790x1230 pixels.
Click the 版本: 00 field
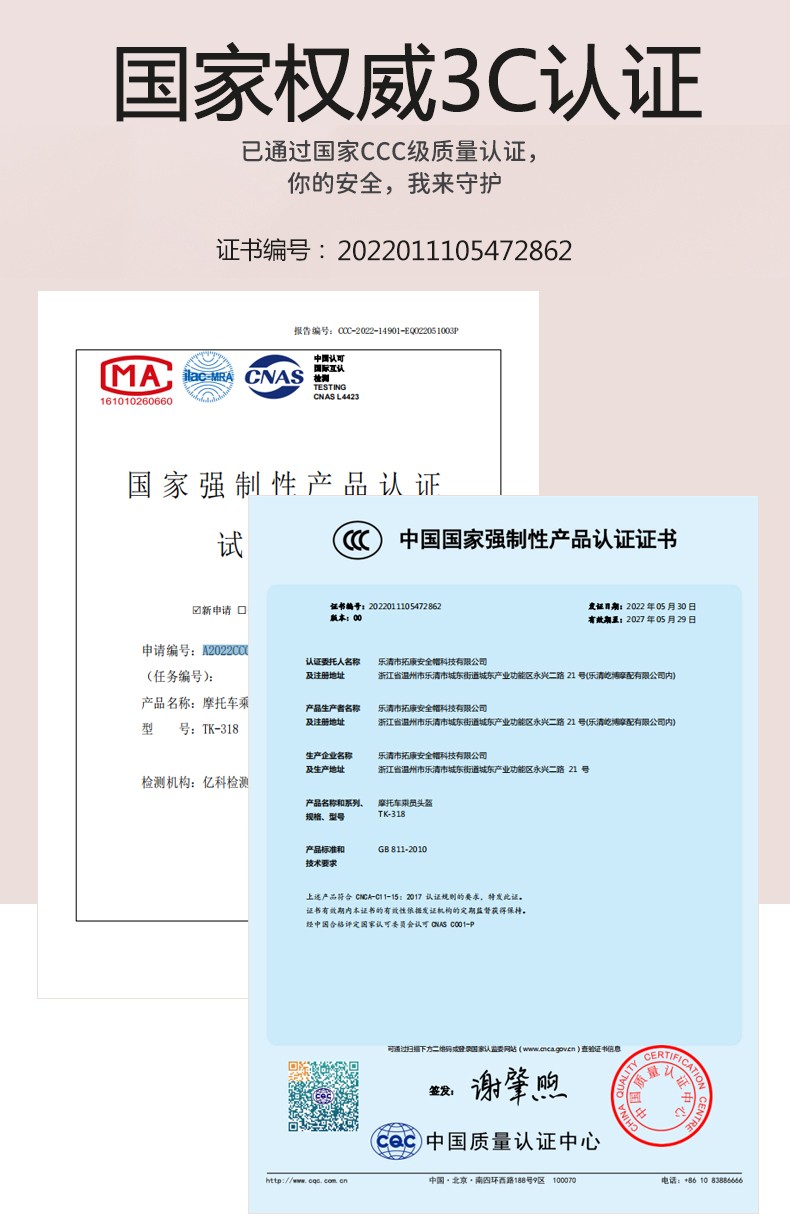[345, 618]
